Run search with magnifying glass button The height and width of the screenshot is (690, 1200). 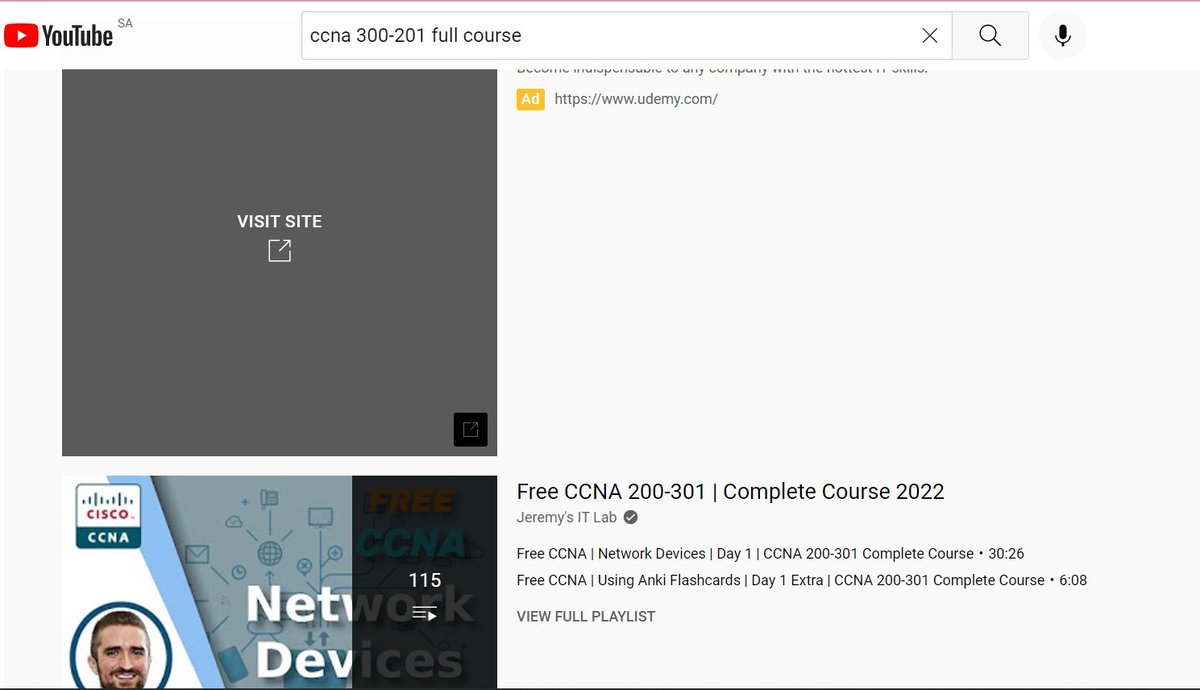pyautogui.click(x=990, y=36)
